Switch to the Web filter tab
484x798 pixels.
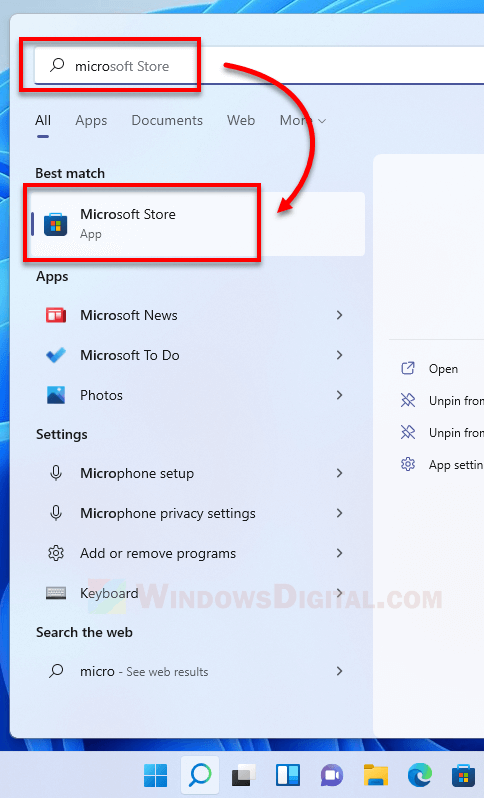(241, 121)
